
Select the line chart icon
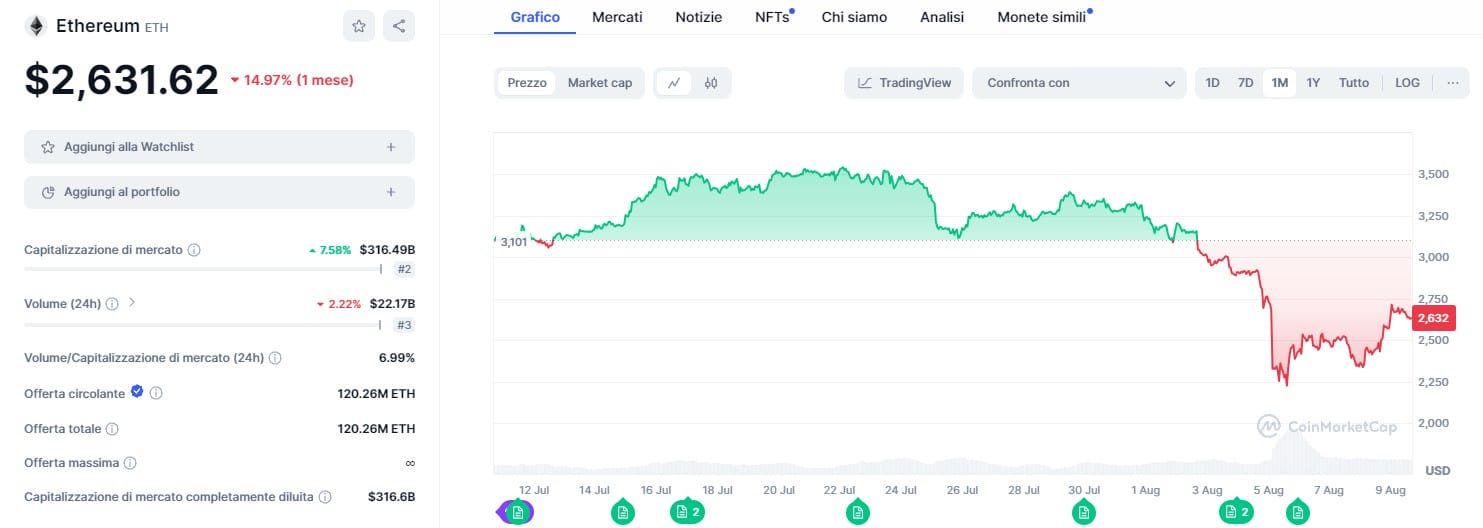674,83
